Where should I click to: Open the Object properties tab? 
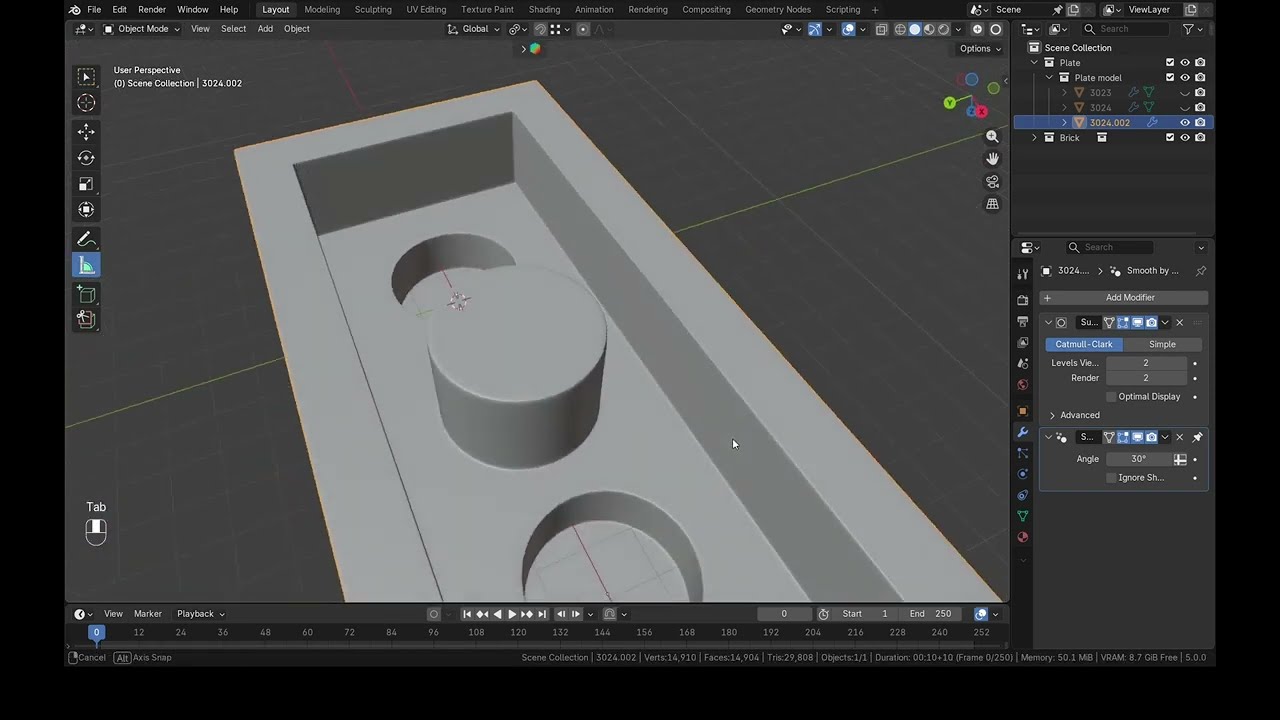tap(1022, 411)
